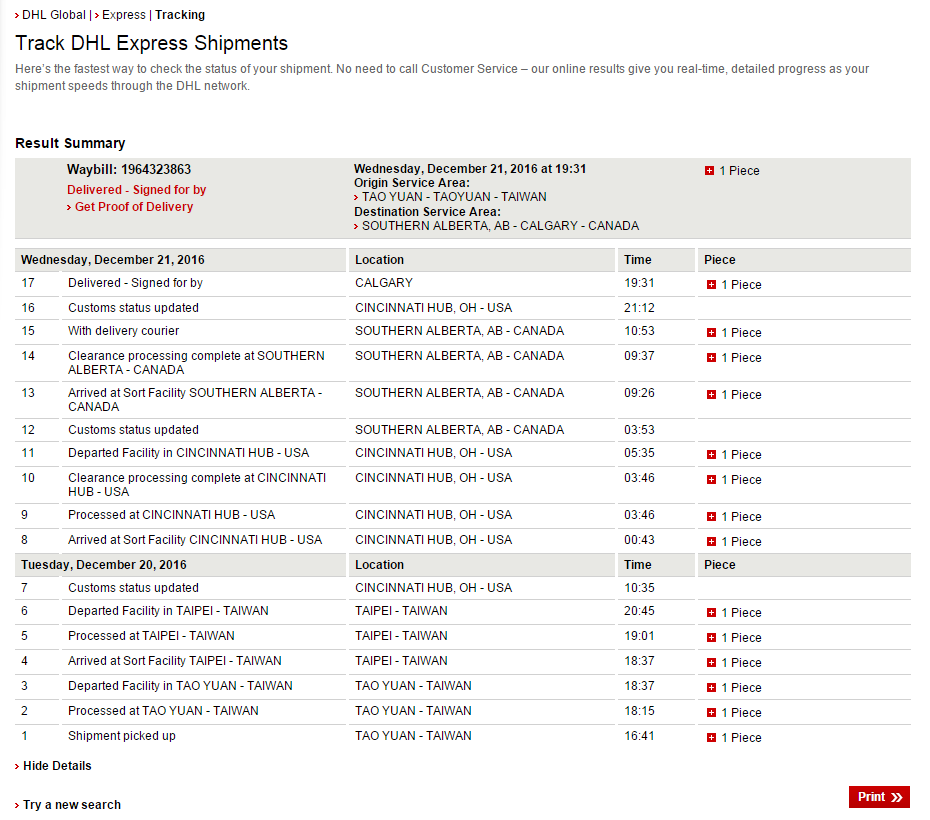Expand piece plus icon for row 10 clearance Cincinnati
Viewport: 930px width, 820px height.
pyautogui.click(x=711, y=480)
